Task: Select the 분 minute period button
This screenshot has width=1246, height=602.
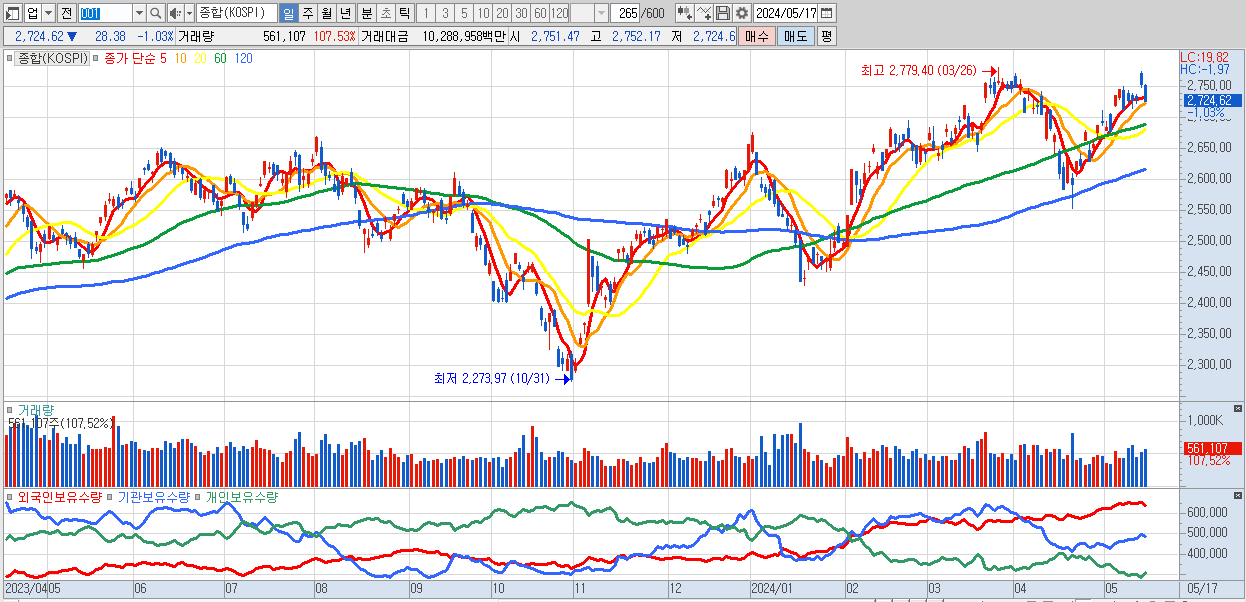Action: click(366, 13)
